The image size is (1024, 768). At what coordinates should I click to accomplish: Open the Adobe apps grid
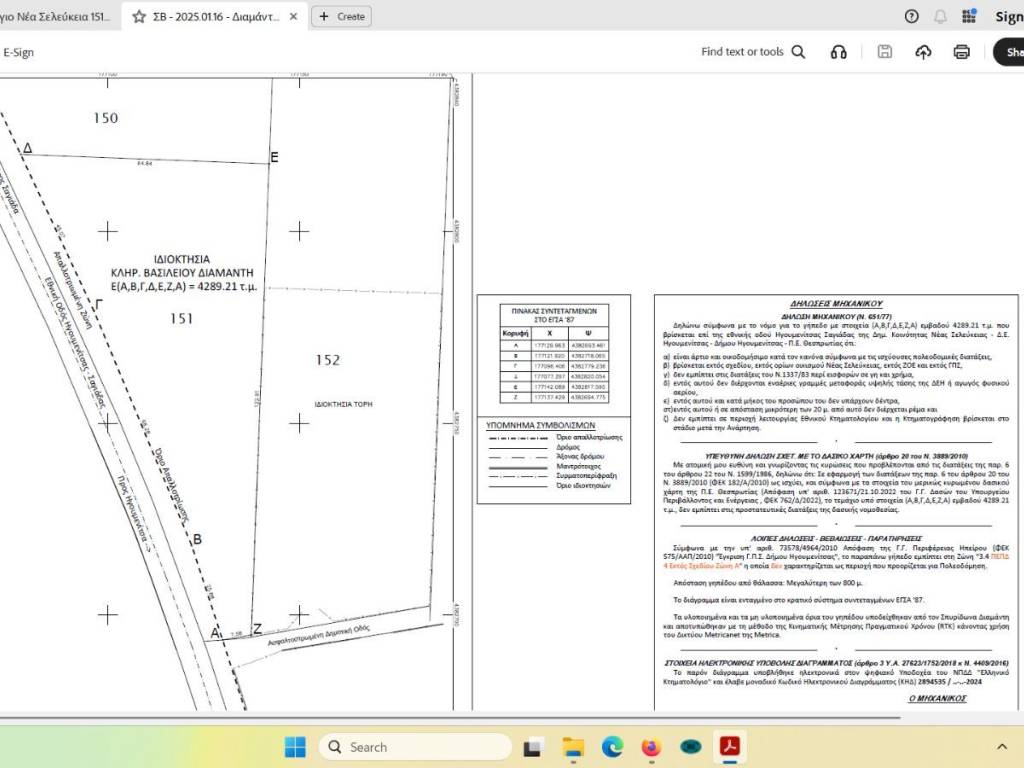pyautogui.click(x=968, y=16)
